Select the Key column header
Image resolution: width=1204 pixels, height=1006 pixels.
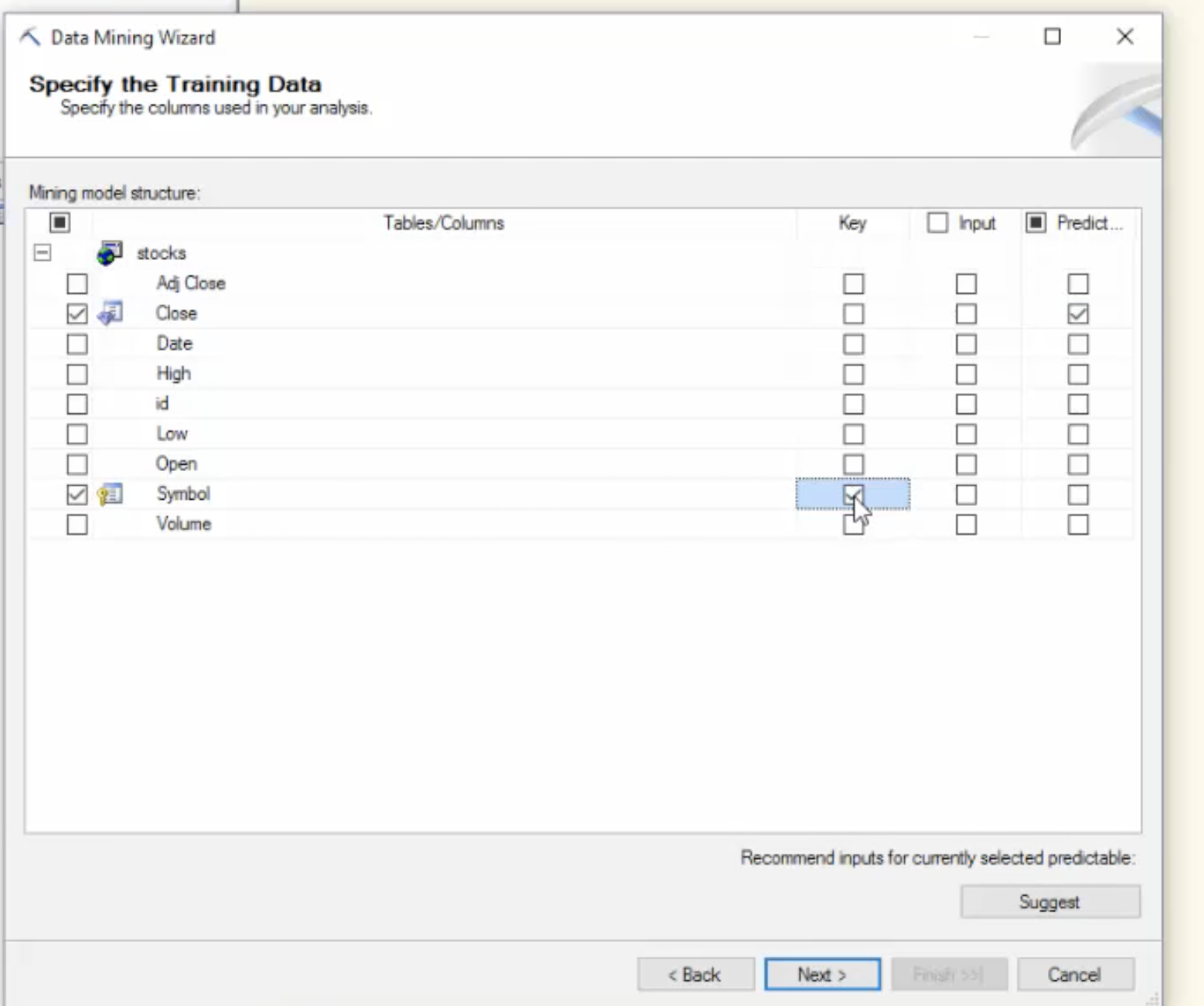[x=853, y=223]
